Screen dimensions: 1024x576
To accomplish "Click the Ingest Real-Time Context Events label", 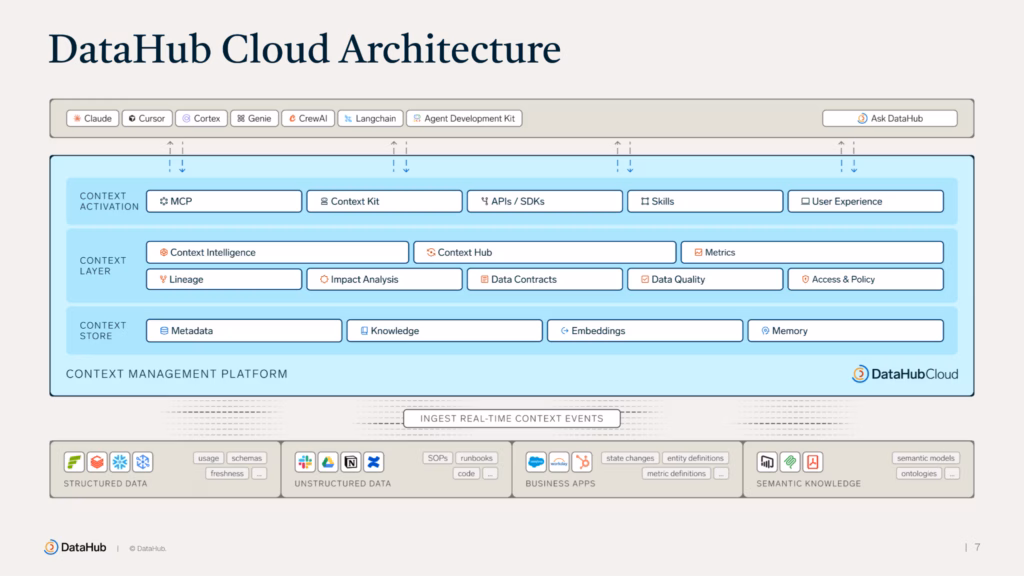I will pos(511,418).
